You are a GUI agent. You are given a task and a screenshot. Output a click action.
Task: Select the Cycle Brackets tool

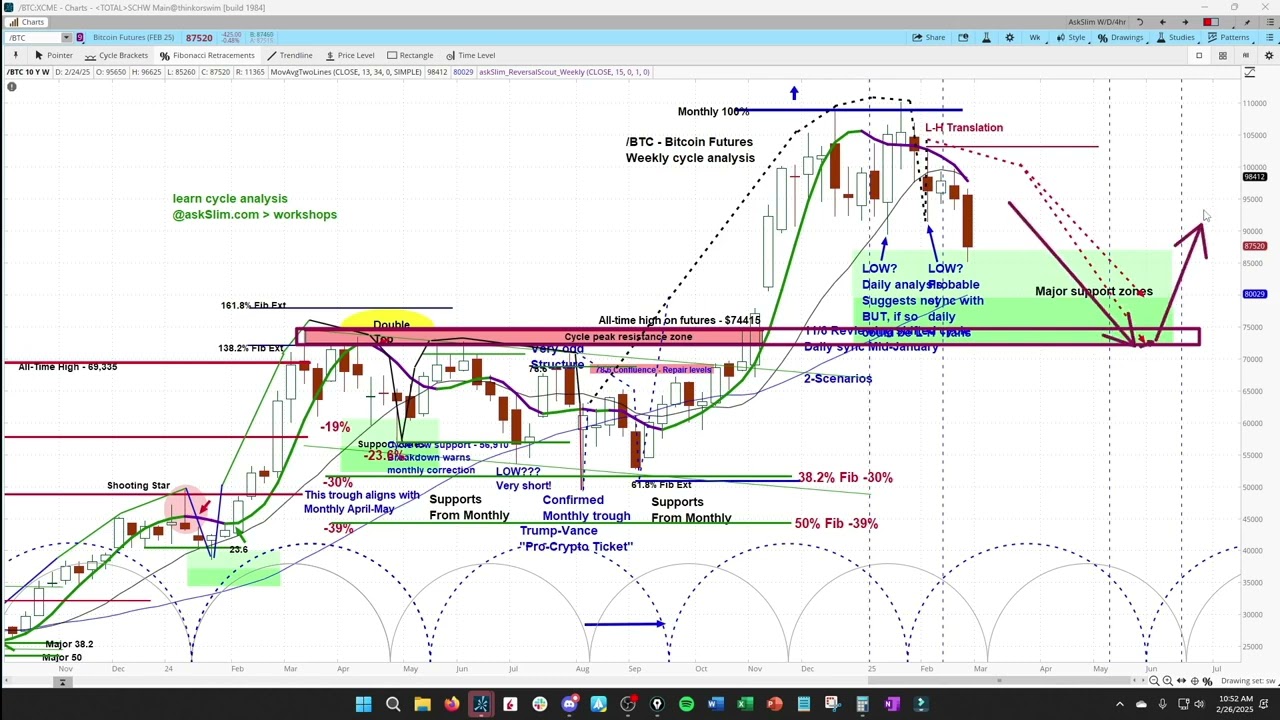[116, 55]
